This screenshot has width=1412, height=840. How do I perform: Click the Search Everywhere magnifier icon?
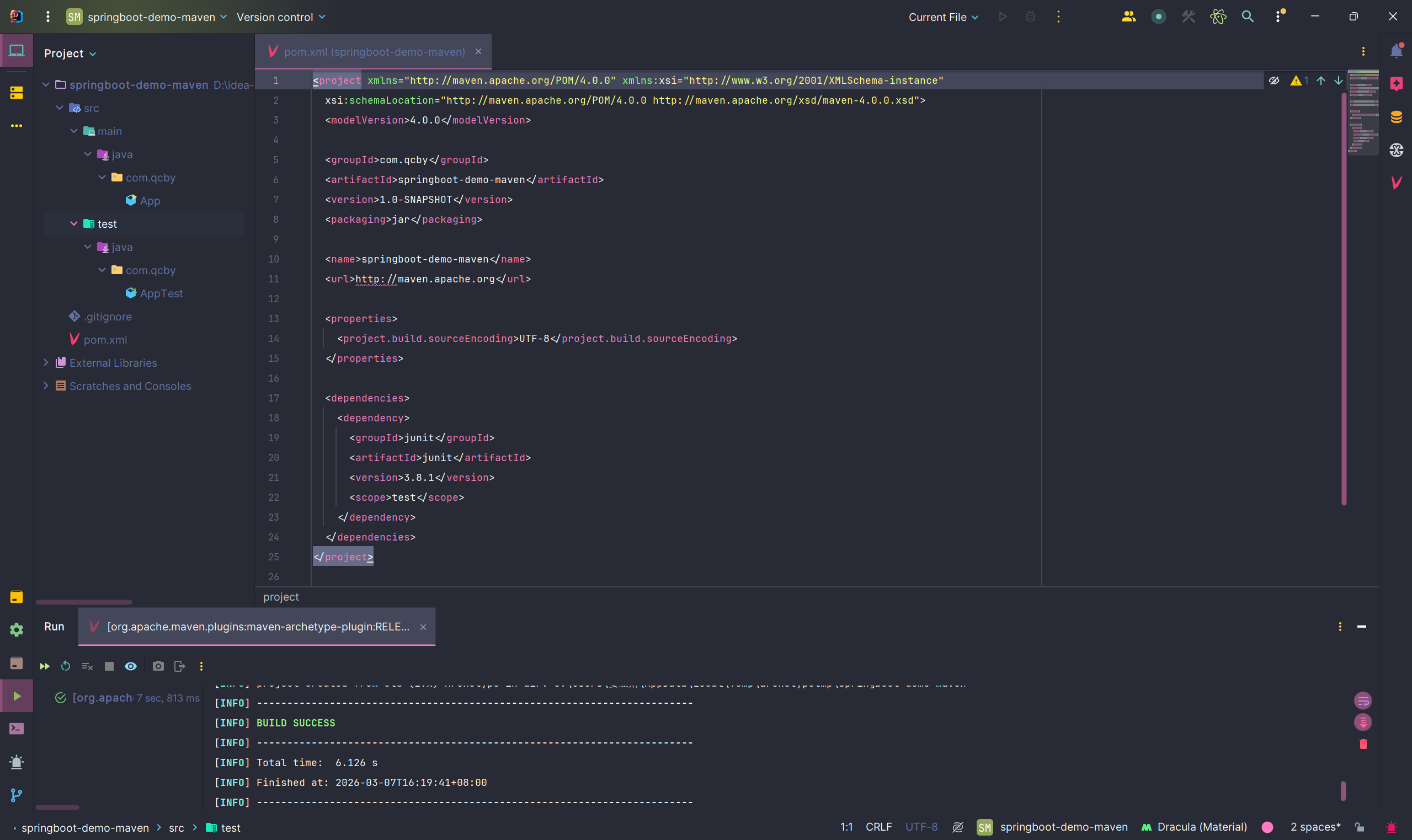(x=1248, y=17)
